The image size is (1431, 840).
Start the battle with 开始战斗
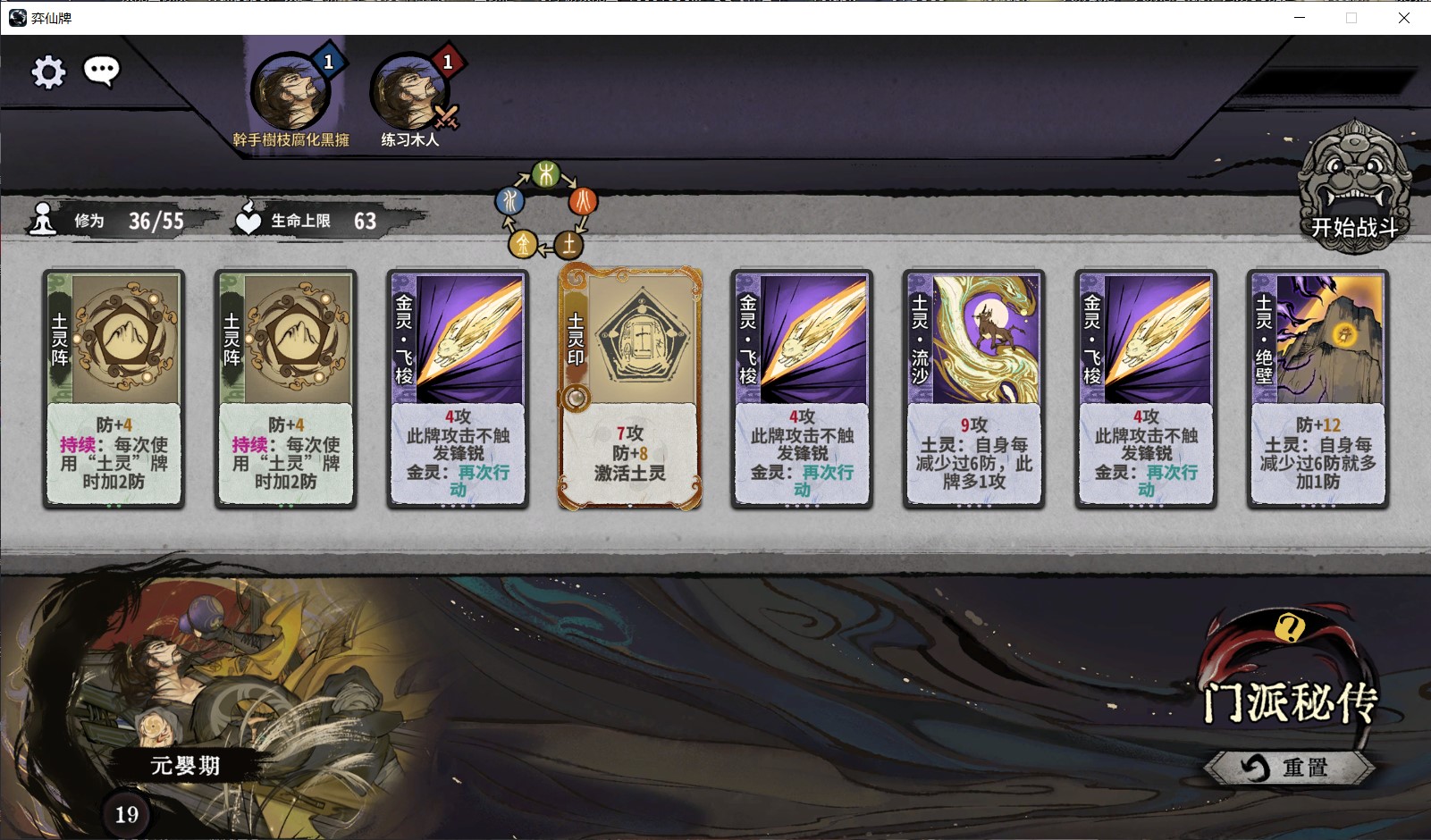point(1354,188)
